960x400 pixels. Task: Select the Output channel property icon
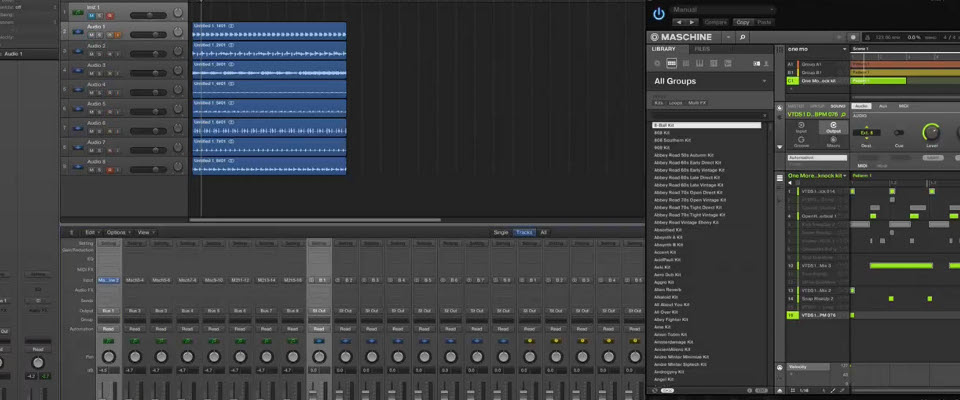(833, 127)
